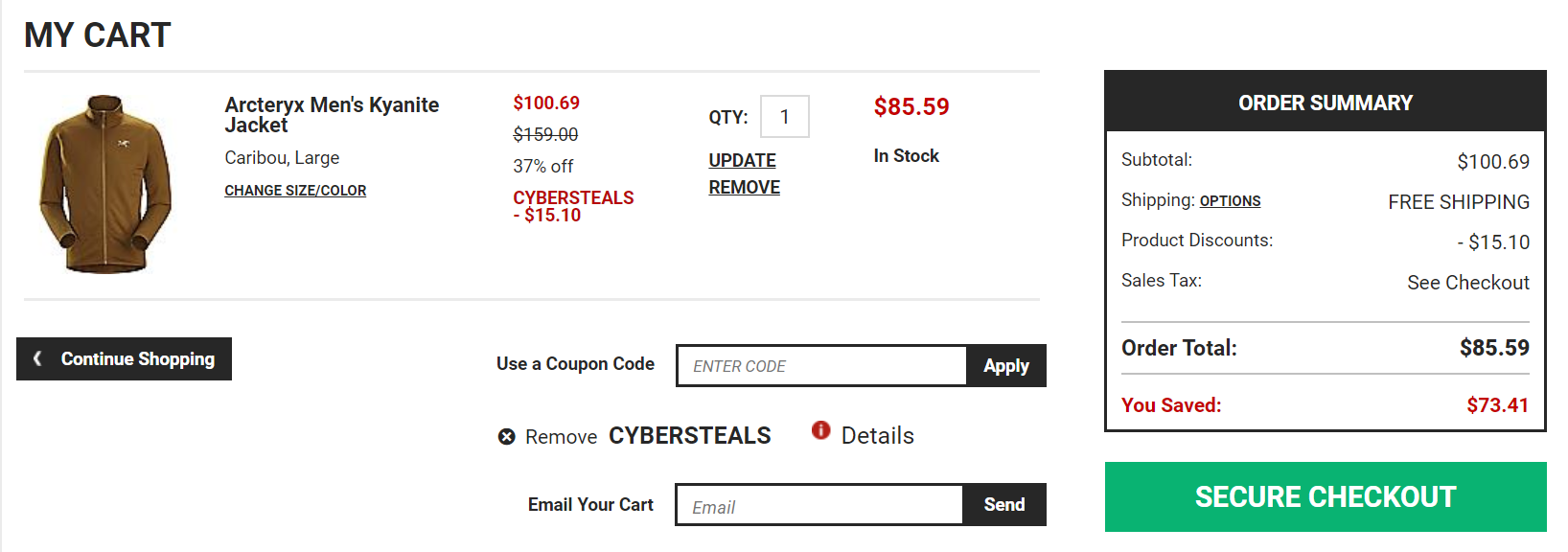The height and width of the screenshot is (552, 1568).
Task: Open the Arcteryx Men's Kyanite Jacket title
Action: click(x=332, y=115)
